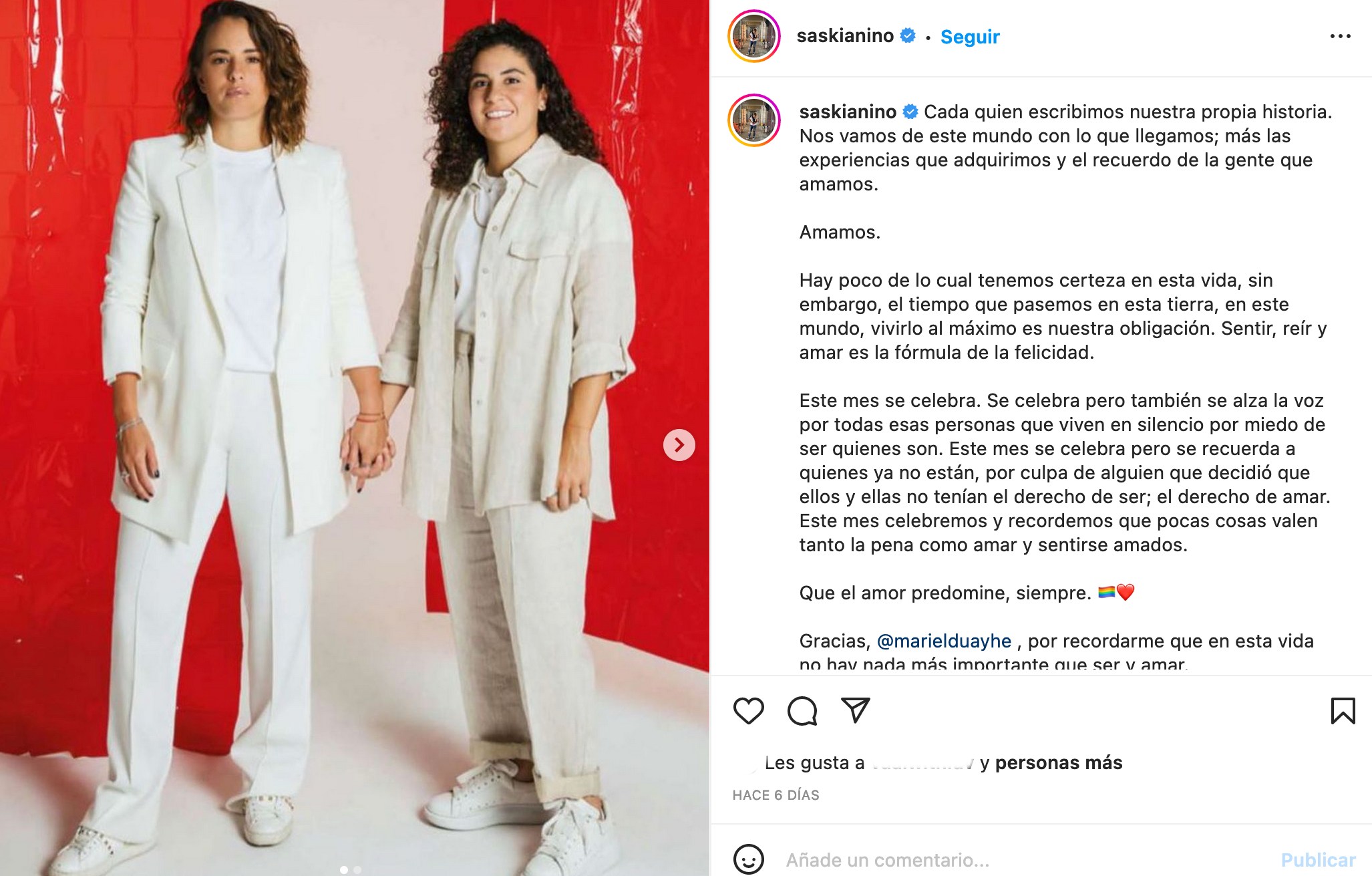Click the HACE 6 DÍAS timestamp
Image resolution: width=1372 pixels, height=876 pixels.
(776, 795)
